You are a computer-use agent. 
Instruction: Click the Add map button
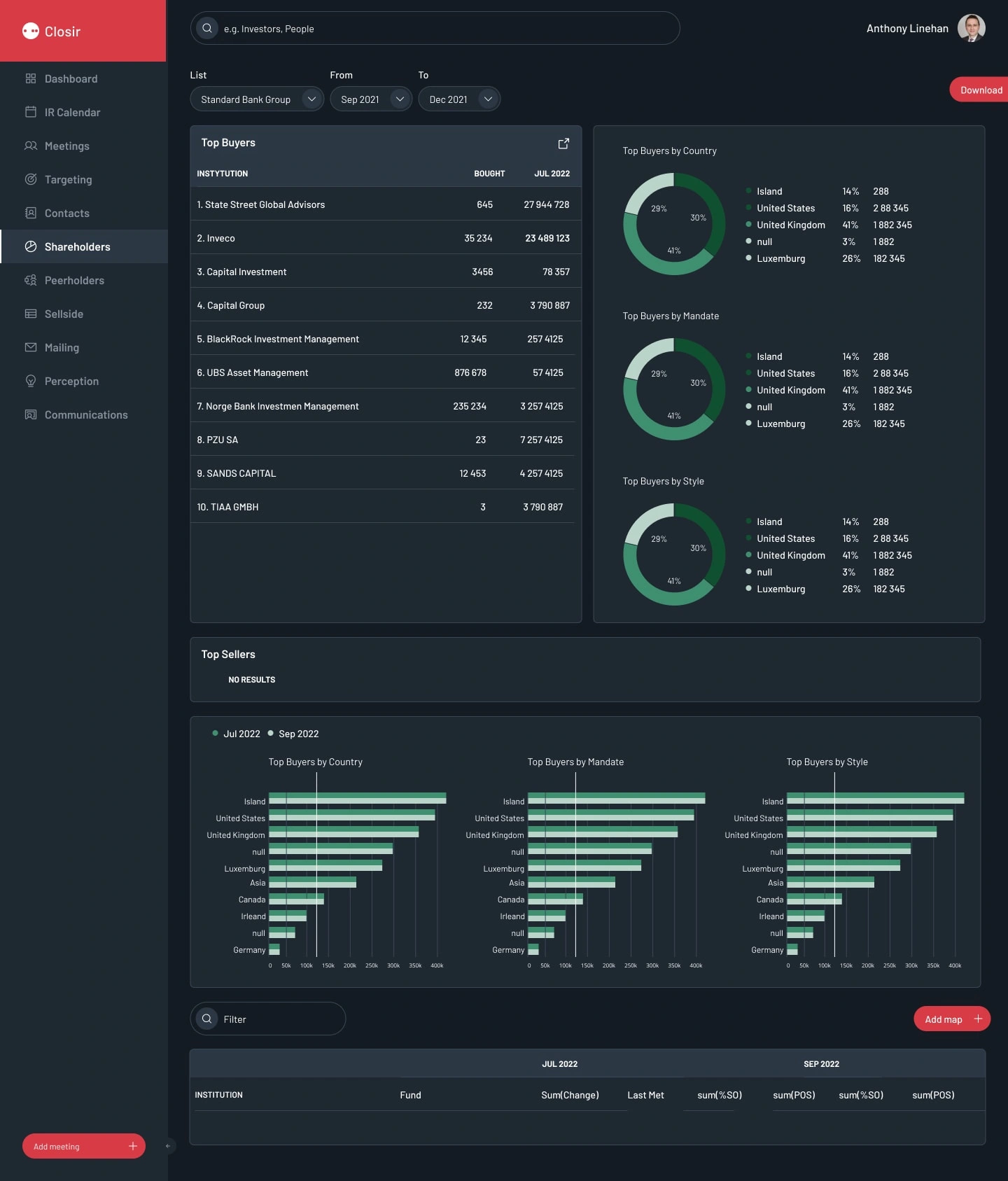[952, 1019]
